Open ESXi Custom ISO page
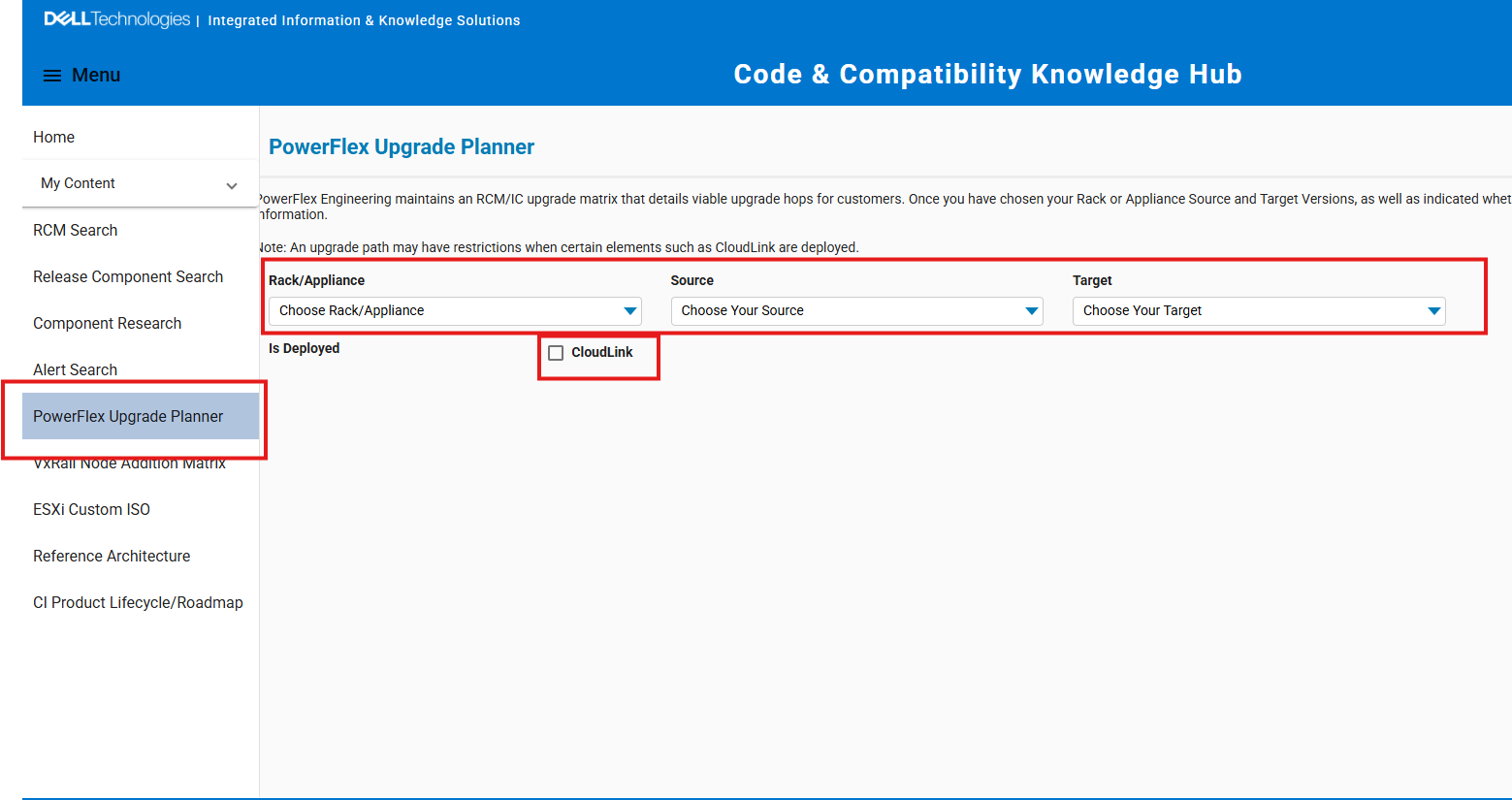Viewport: 1512px width, 800px height. tap(92, 510)
